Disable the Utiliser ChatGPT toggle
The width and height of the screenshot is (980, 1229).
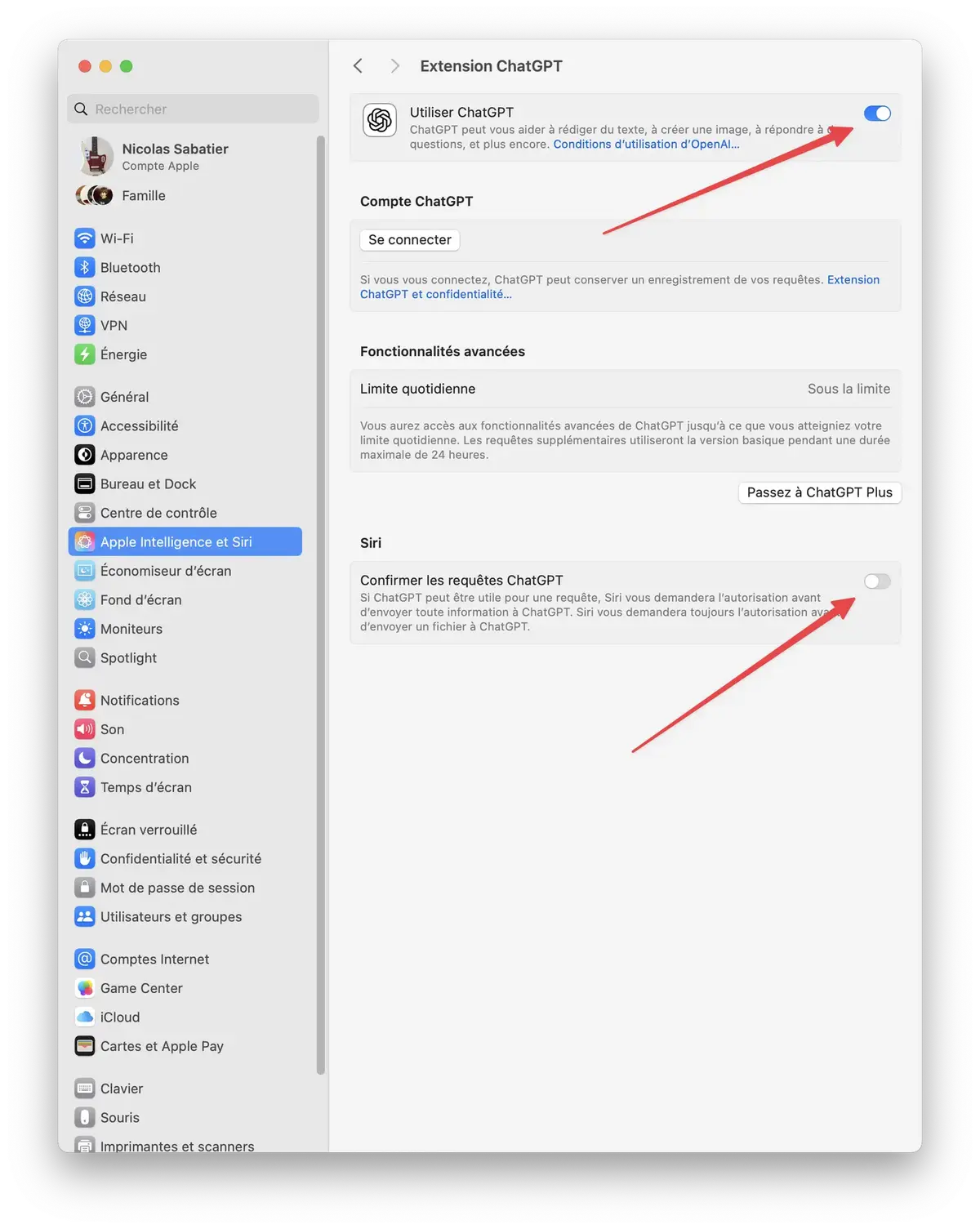[876, 114]
